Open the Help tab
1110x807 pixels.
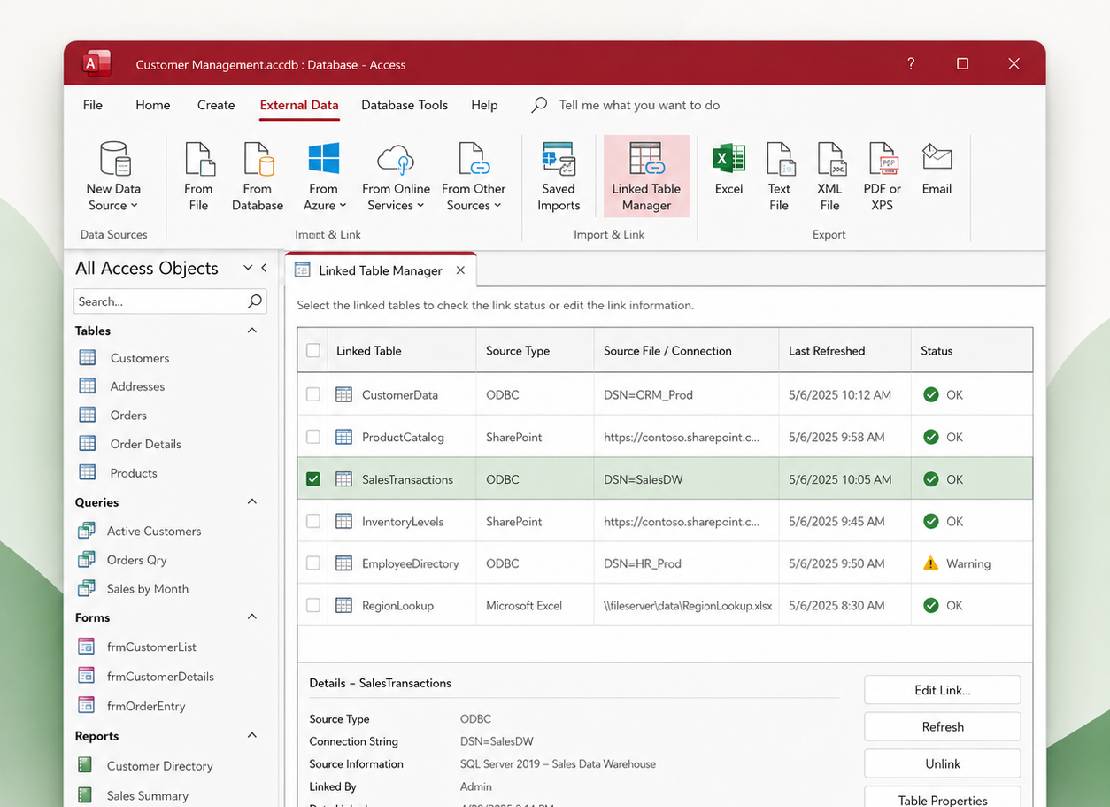tap(484, 105)
